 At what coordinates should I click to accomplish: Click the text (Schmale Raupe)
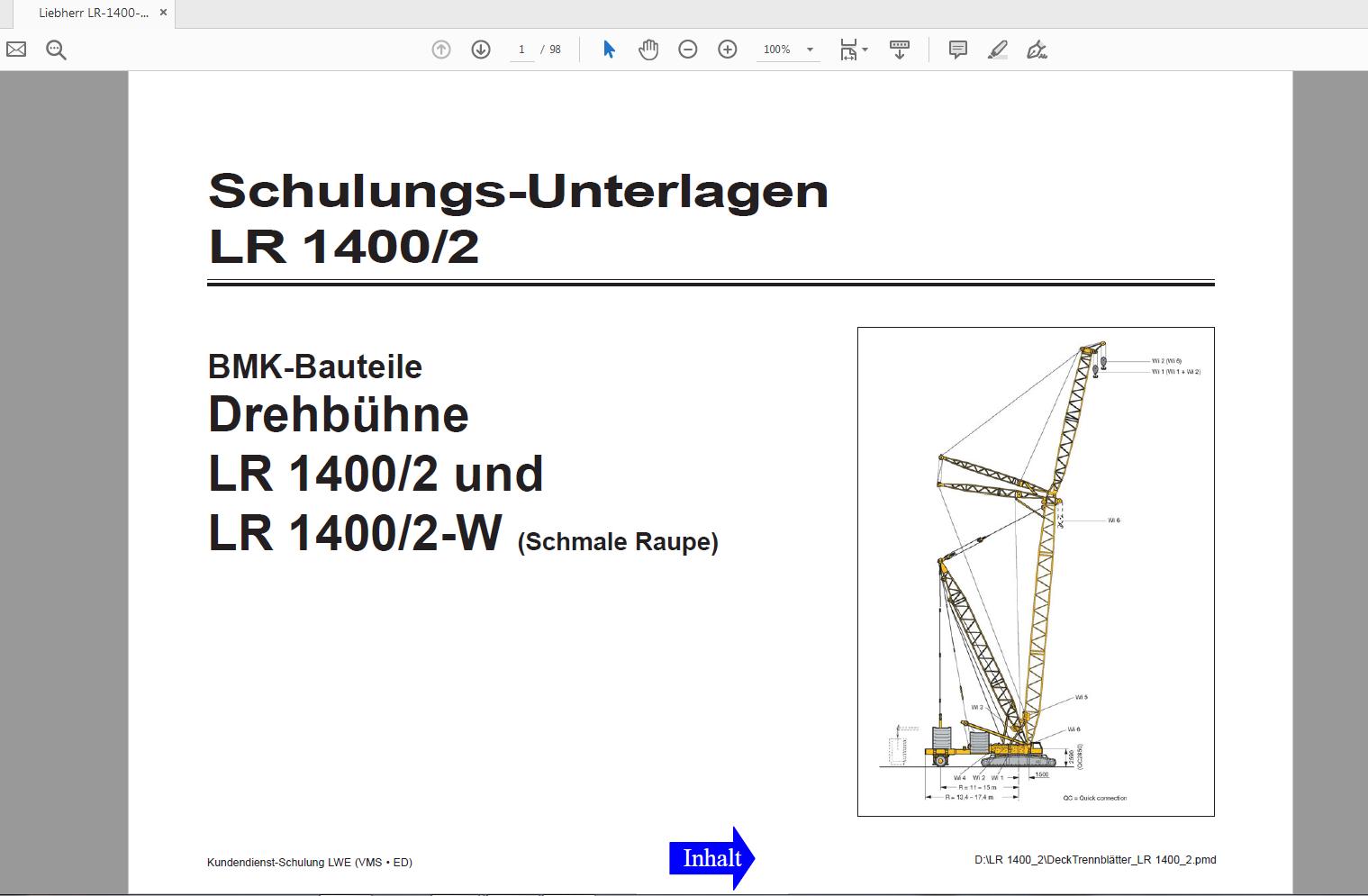(618, 542)
